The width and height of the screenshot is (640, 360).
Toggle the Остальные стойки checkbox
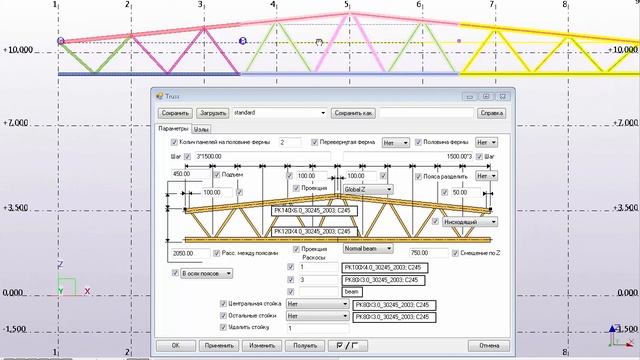coord(223,316)
